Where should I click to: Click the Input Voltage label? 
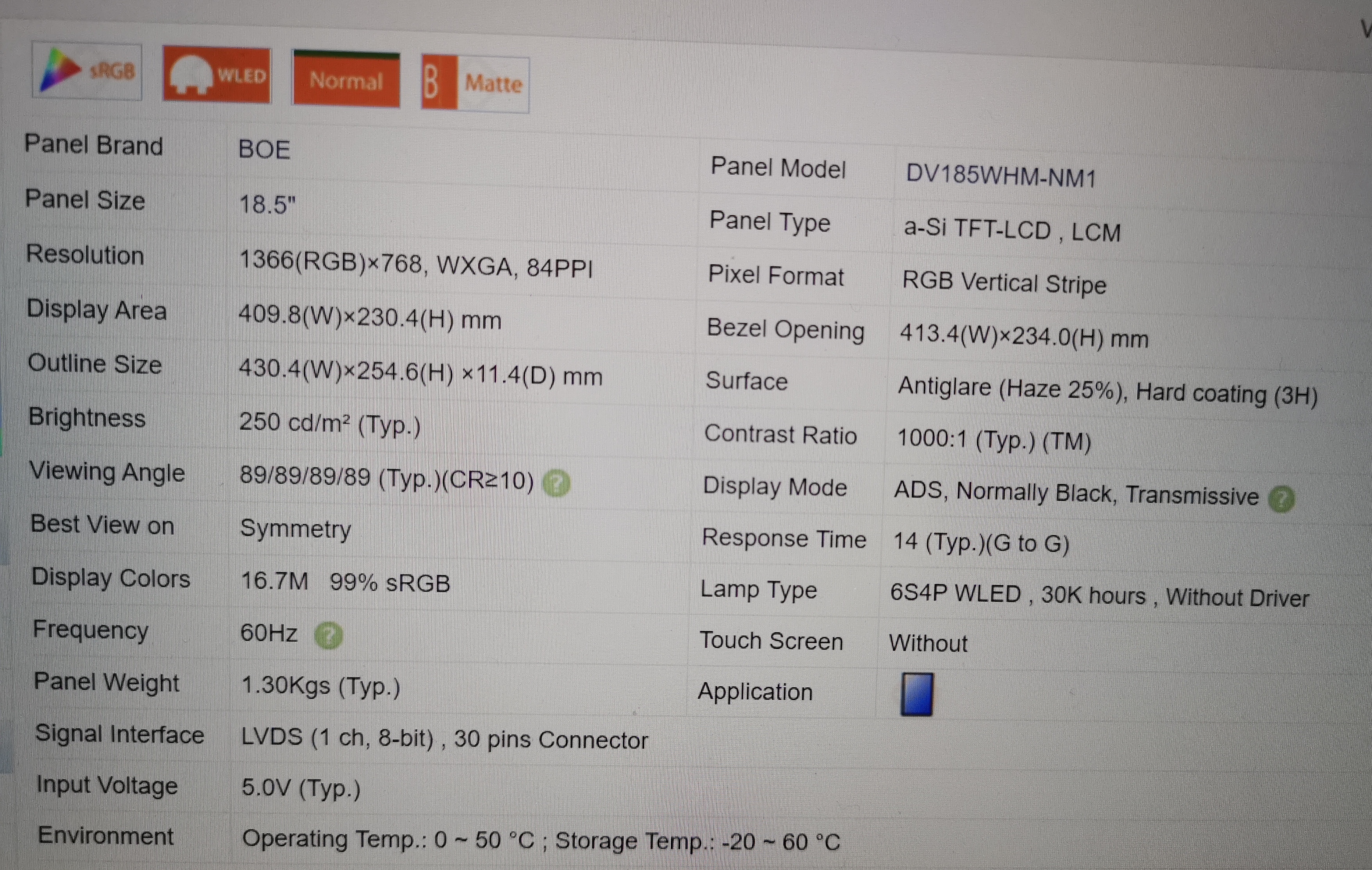tap(107, 786)
